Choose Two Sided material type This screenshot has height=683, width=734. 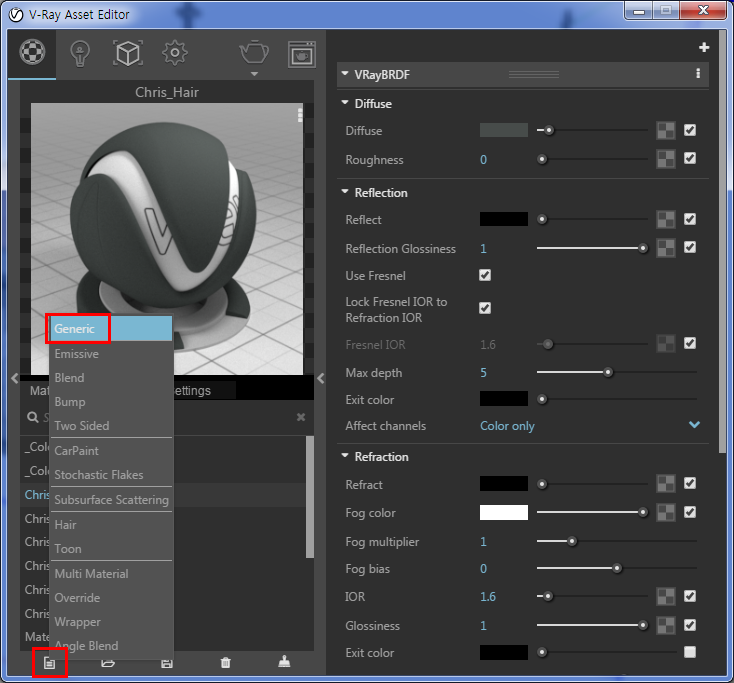click(x=111, y=426)
